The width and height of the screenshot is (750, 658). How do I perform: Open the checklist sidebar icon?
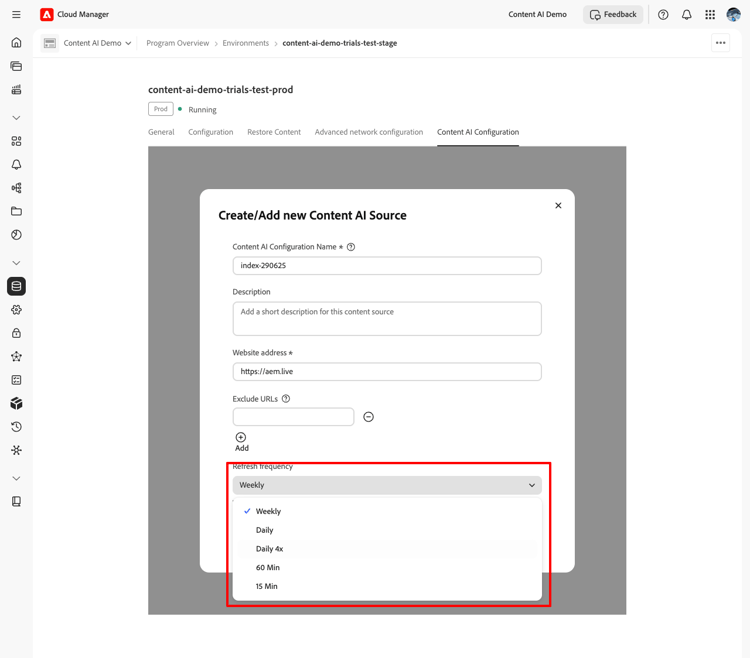click(x=16, y=380)
